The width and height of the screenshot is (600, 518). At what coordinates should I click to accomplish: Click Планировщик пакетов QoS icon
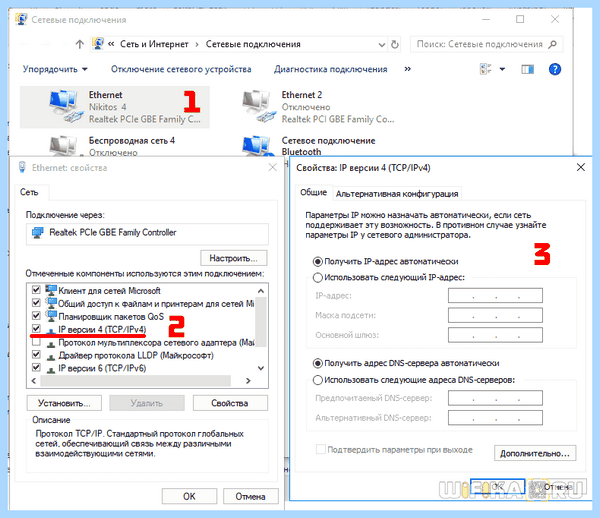coord(51,316)
